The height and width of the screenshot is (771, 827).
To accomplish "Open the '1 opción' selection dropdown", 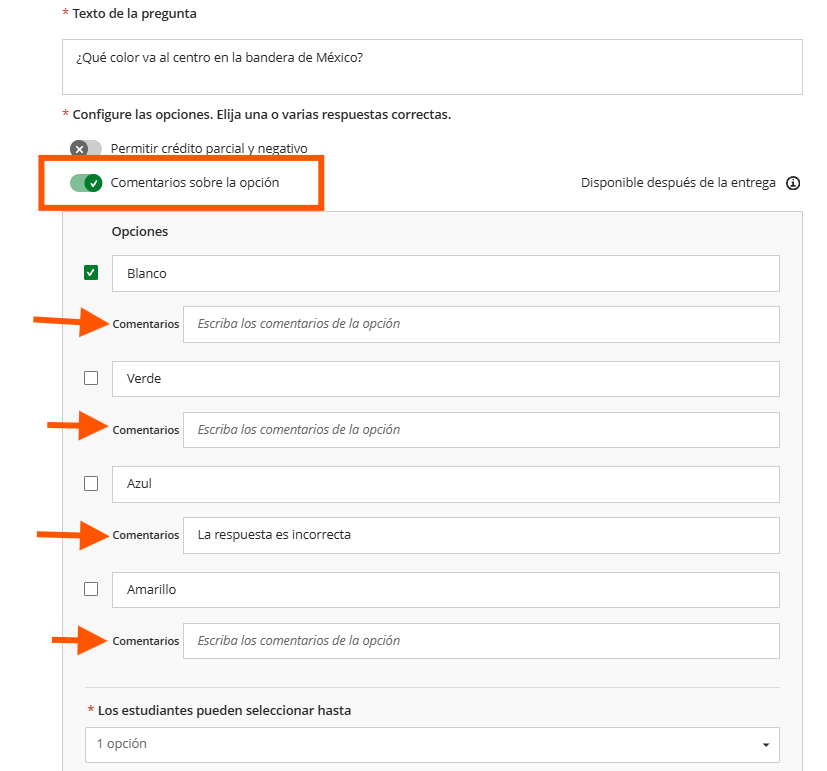I will click(x=432, y=745).
